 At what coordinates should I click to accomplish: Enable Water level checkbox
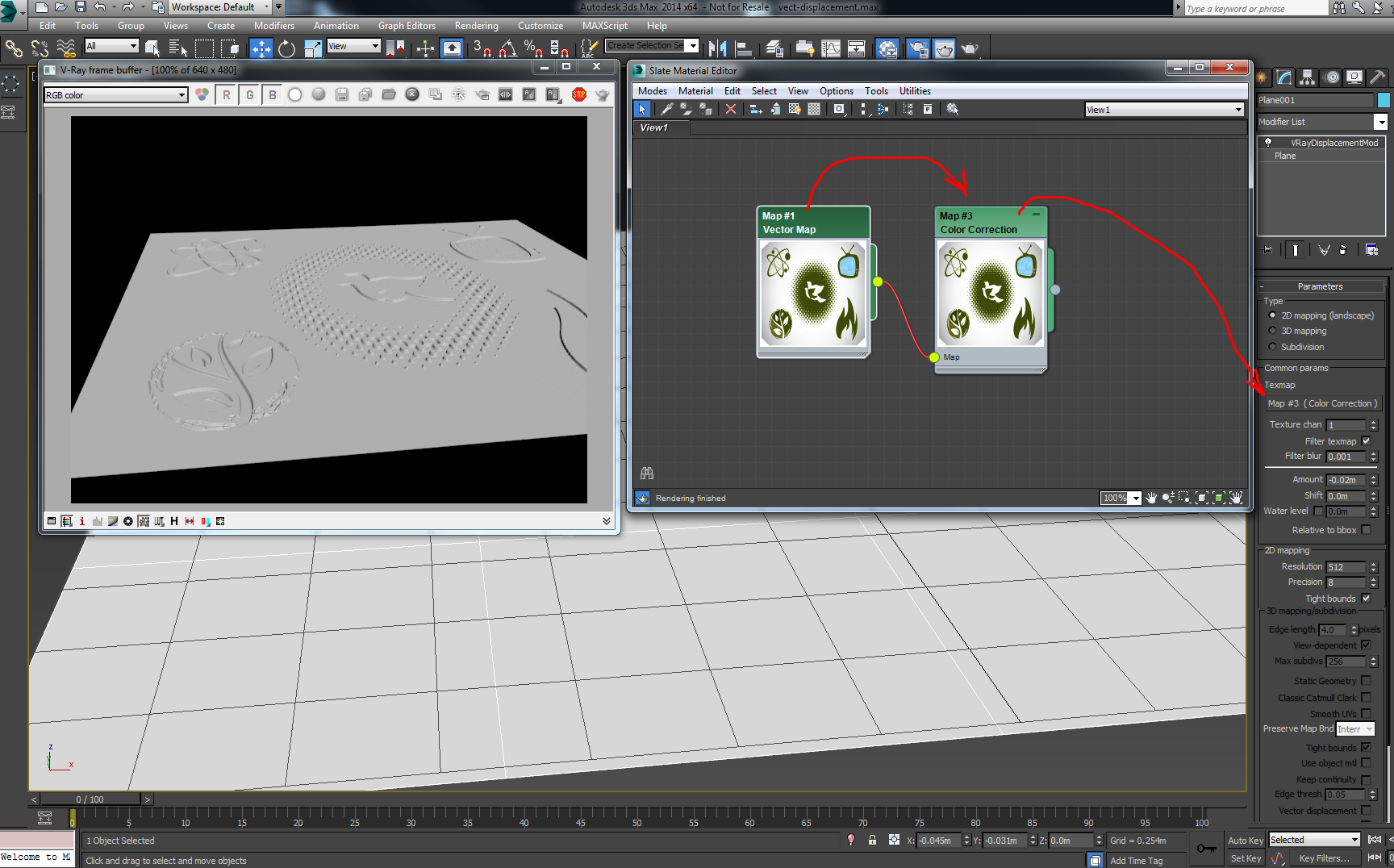[x=1318, y=511]
